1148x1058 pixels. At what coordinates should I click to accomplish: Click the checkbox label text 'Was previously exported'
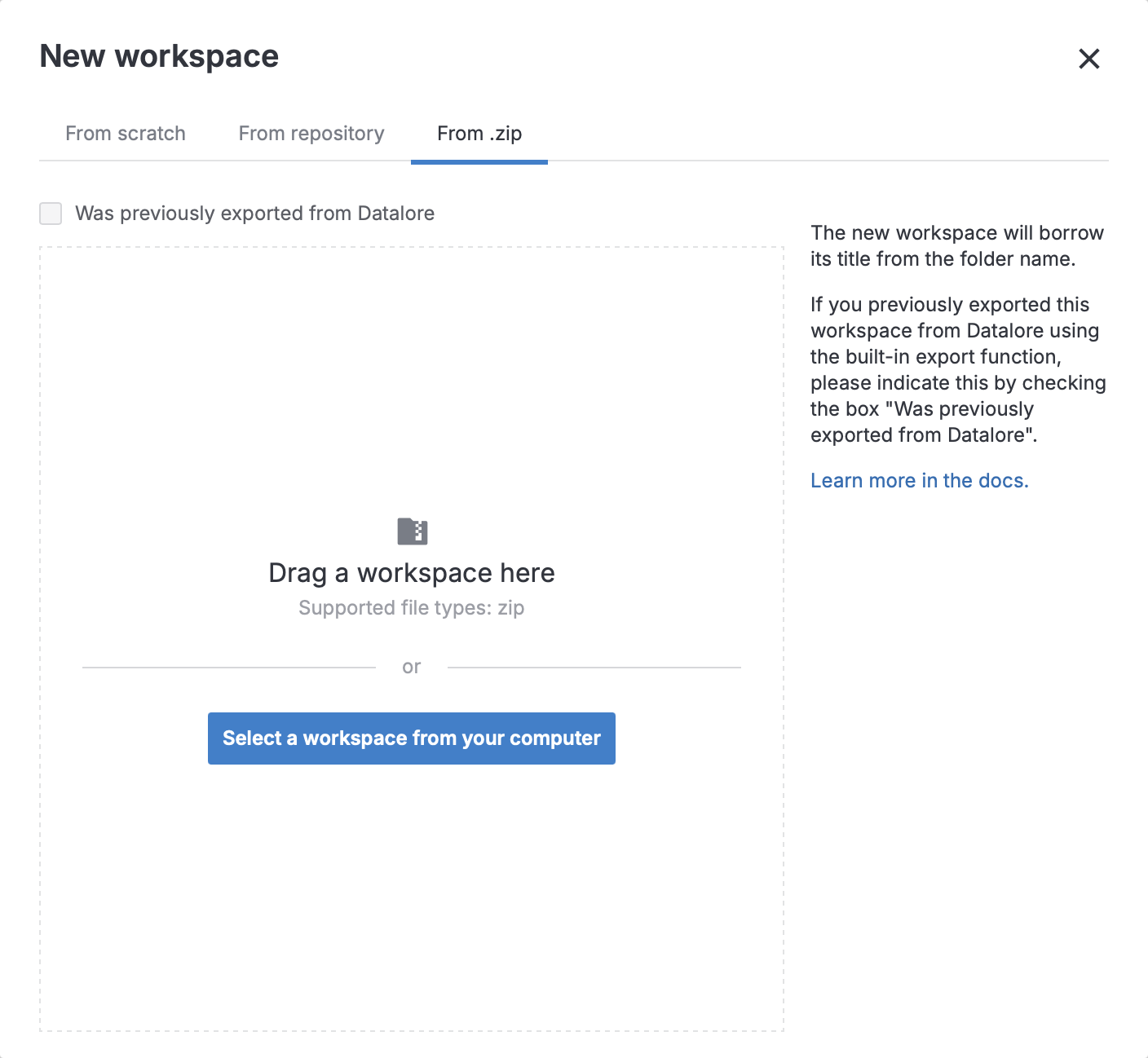(254, 213)
